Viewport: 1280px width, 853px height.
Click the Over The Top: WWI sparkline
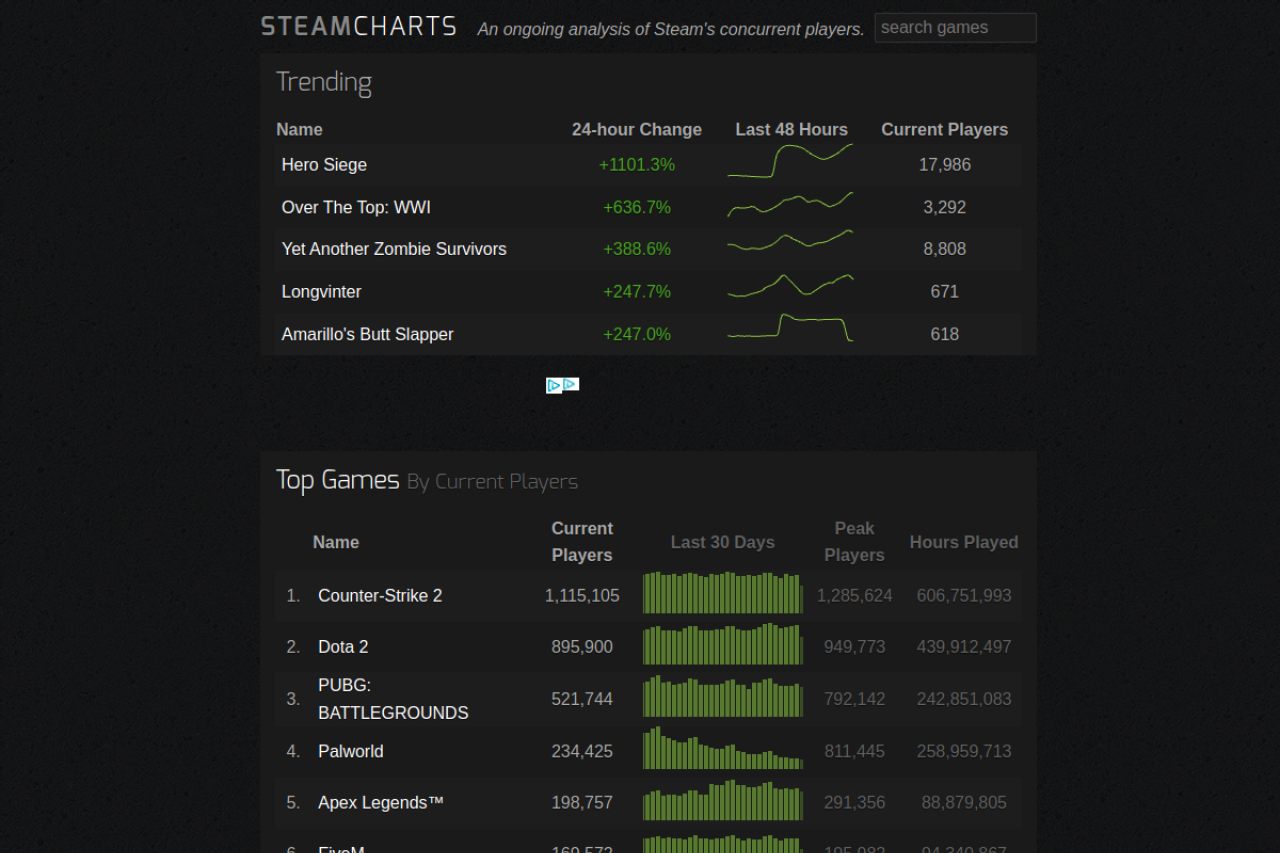click(x=790, y=204)
